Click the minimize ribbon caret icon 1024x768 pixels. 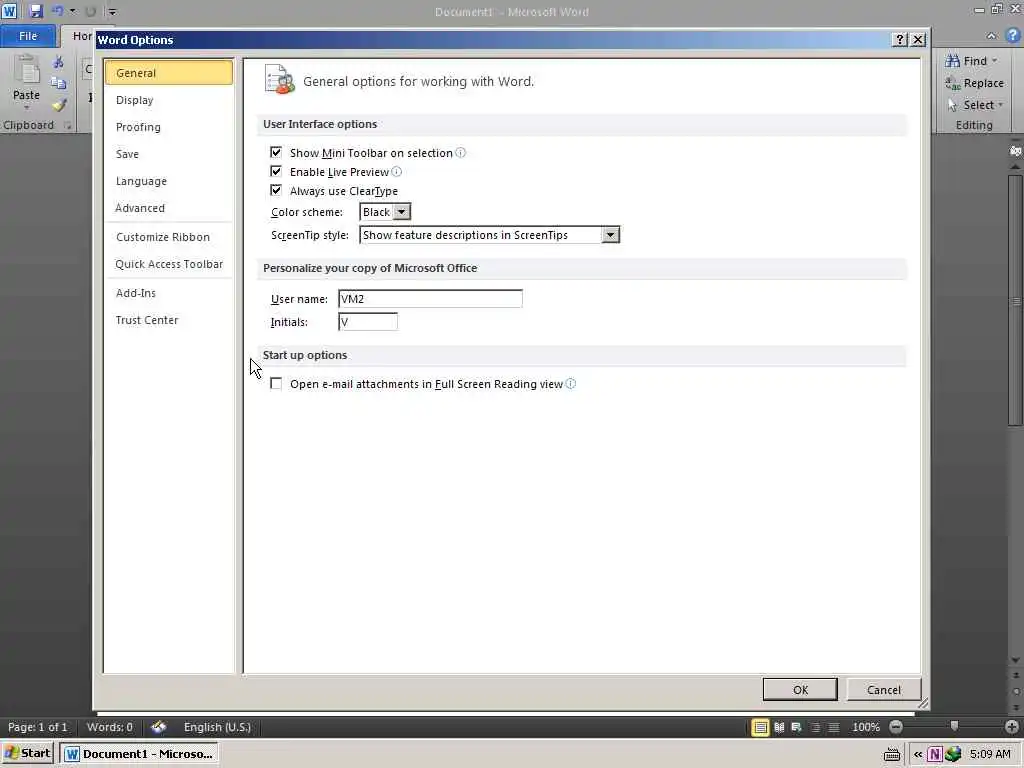(991, 36)
